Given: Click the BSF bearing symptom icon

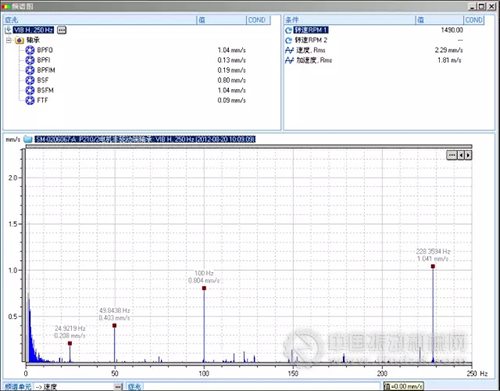Looking at the screenshot, I should [x=30, y=80].
